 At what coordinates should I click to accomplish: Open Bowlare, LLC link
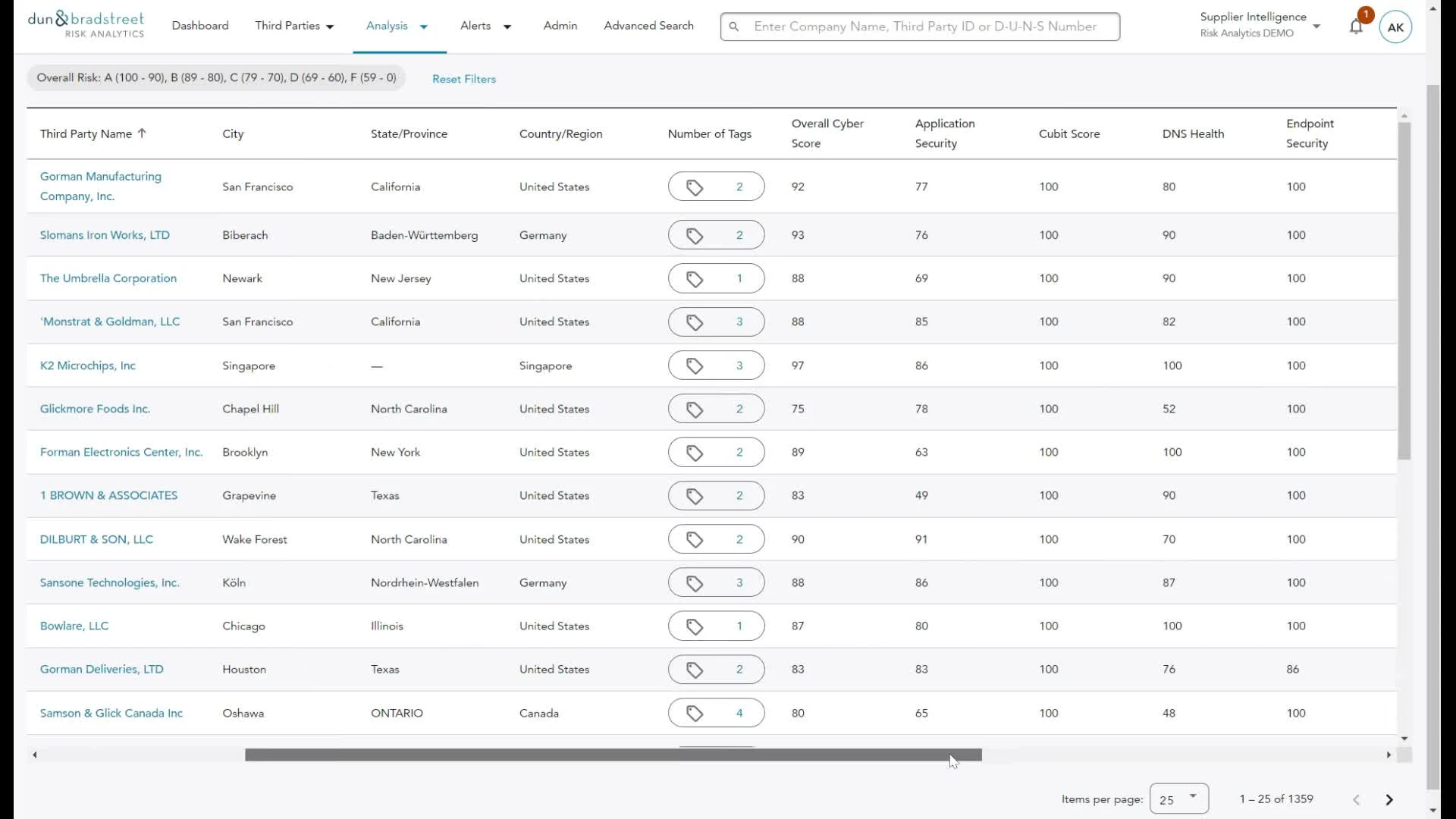tap(74, 626)
